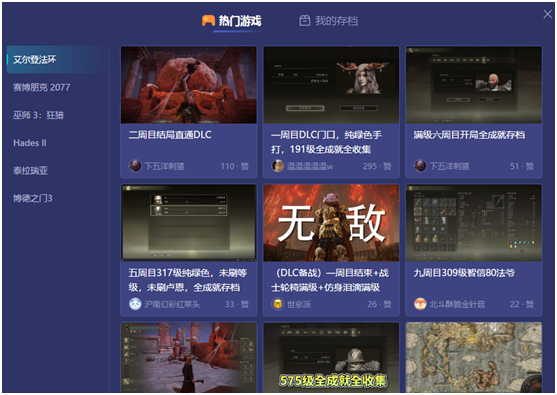Select the 热门游戏 tab
The image size is (557, 395).
(232, 21)
